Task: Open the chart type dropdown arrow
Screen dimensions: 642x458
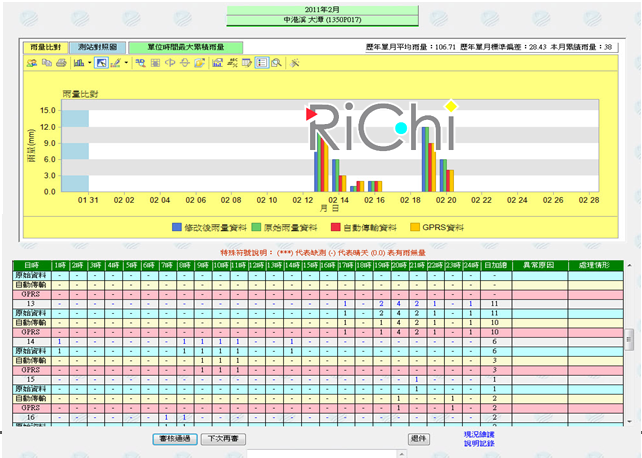Action: (89, 63)
